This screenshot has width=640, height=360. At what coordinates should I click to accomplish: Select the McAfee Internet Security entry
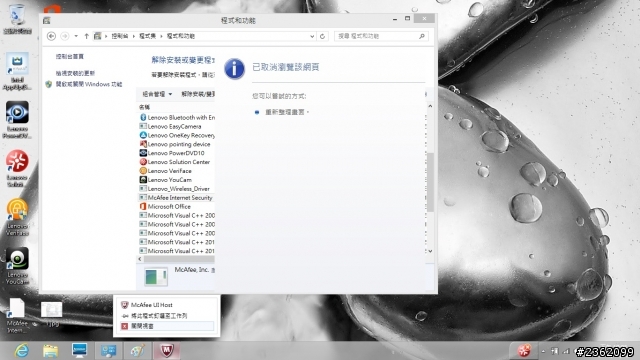(x=177, y=198)
